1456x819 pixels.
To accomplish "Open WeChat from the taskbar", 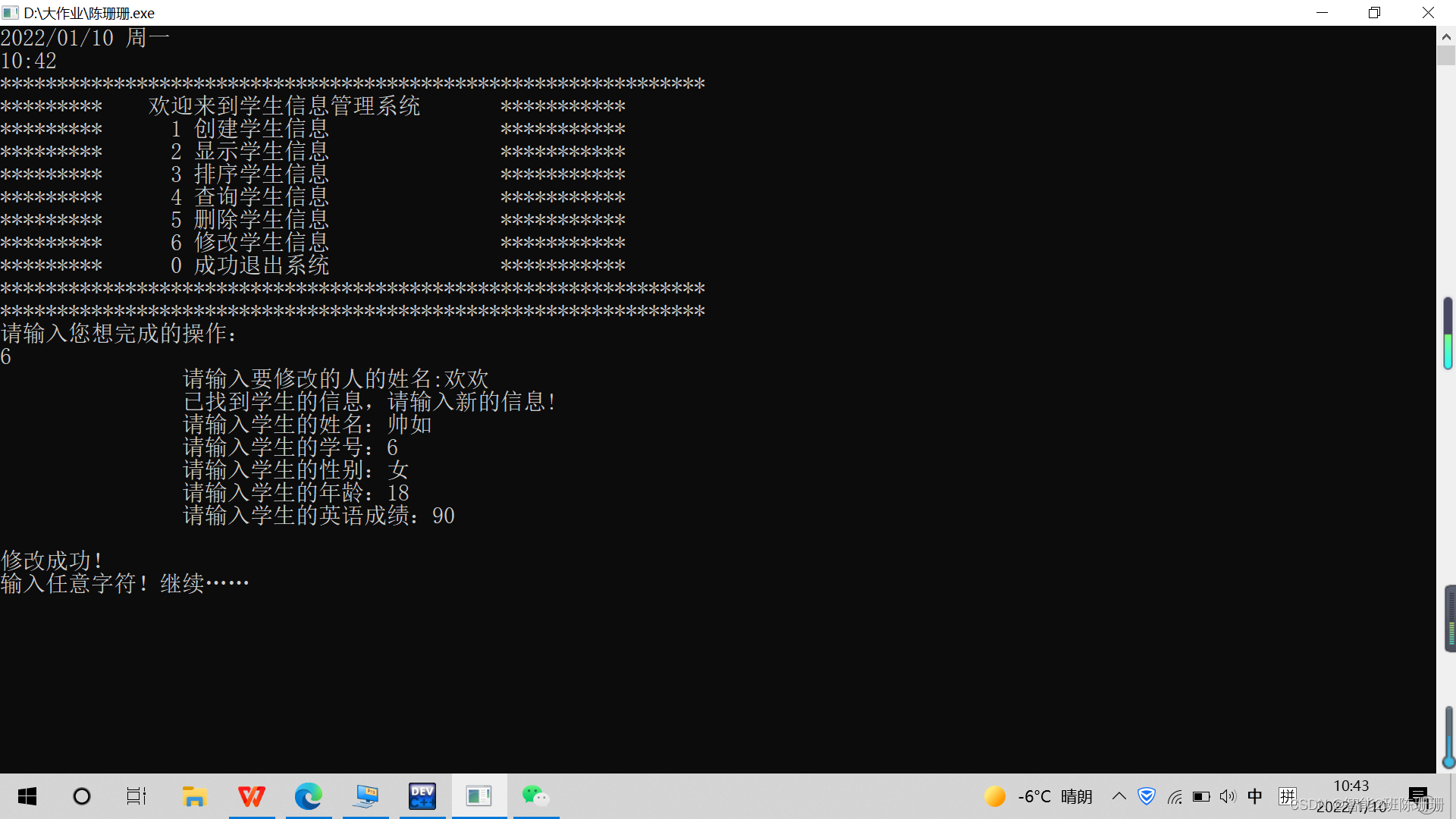I will point(535,796).
